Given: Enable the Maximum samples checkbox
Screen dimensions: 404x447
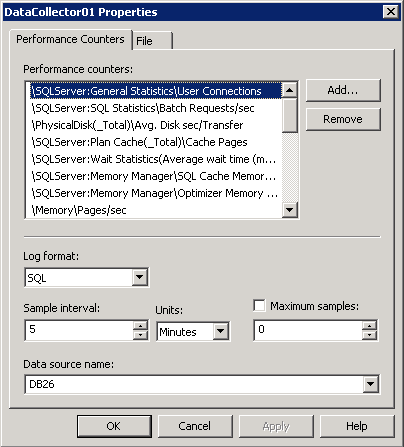Looking at the screenshot, I should click(259, 305).
